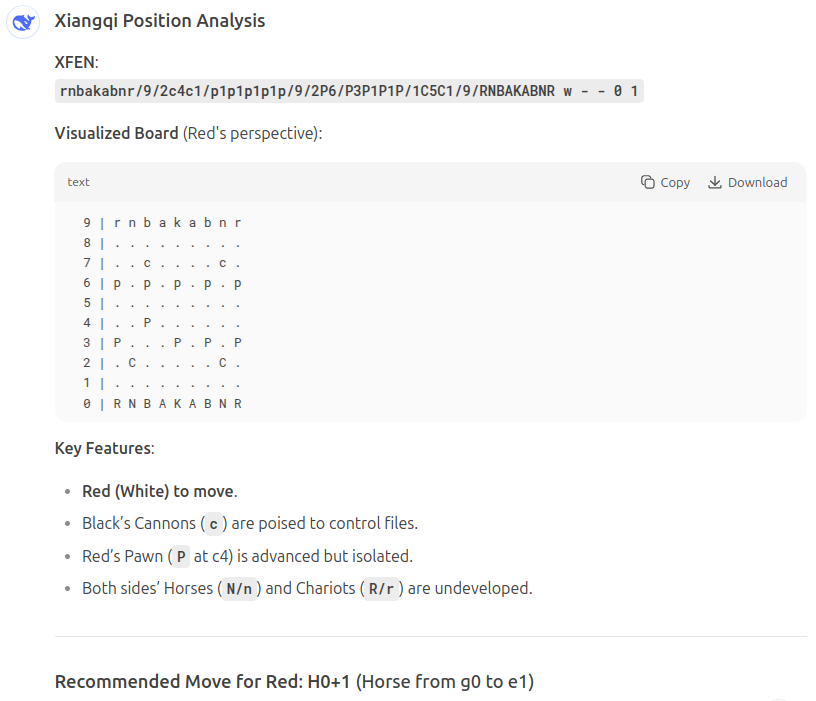The height and width of the screenshot is (701, 816).
Task: Click 'Red (White) to move' bullet
Action: [157, 491]
